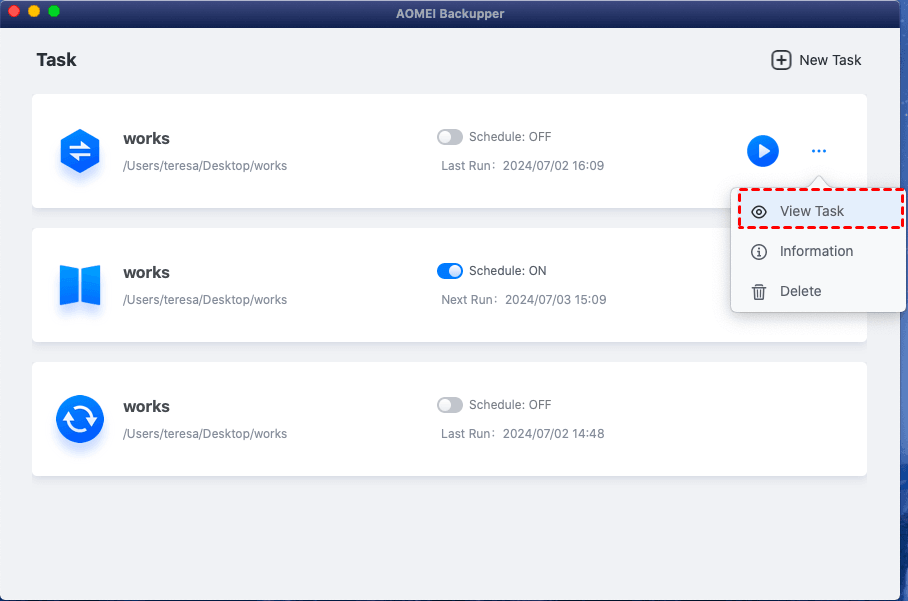Click the path under the 14:48 task

click(x=205, y=434)
